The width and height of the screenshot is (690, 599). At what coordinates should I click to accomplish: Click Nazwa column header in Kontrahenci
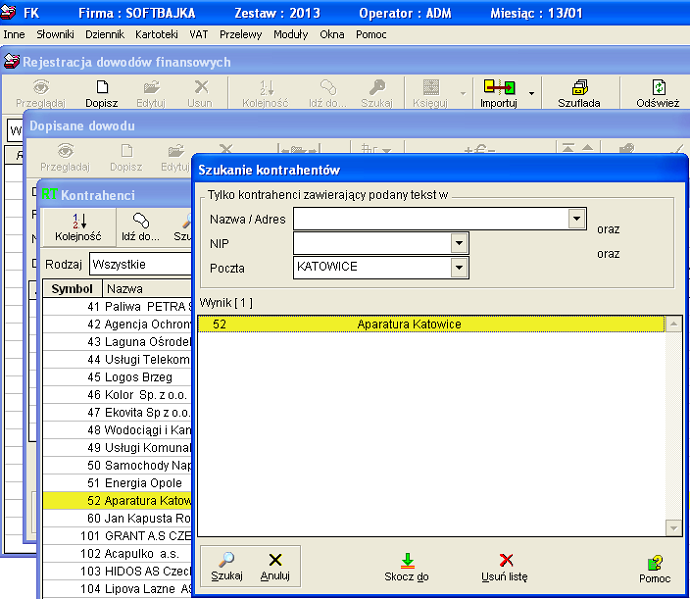147,289
